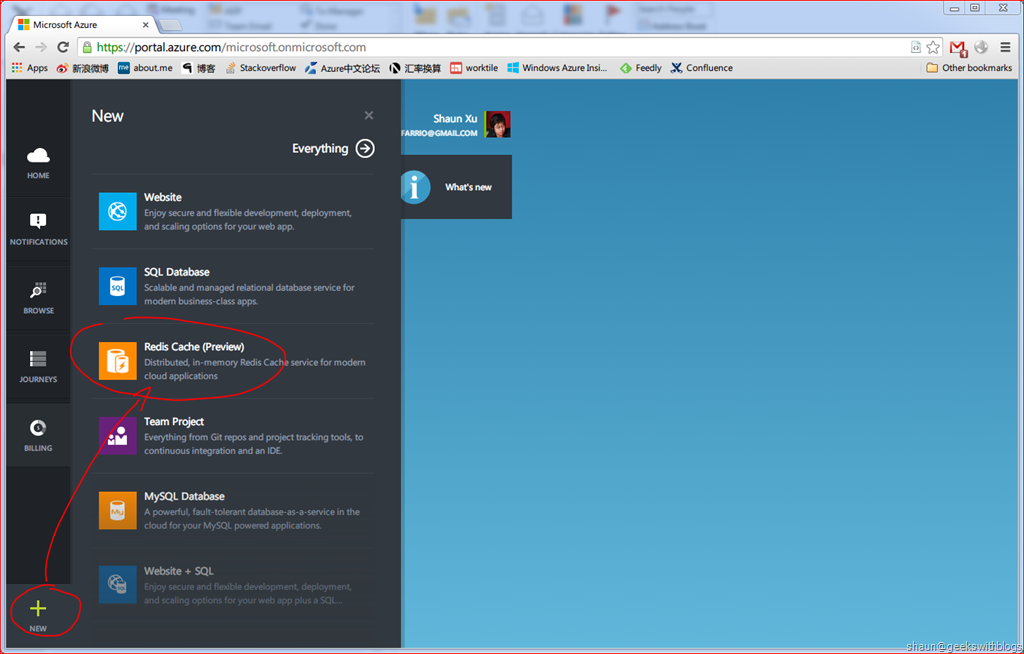Click the MySQL Database title text
Image resolution: width=1024 pixels, height=654 pixels.
[184, 497]
